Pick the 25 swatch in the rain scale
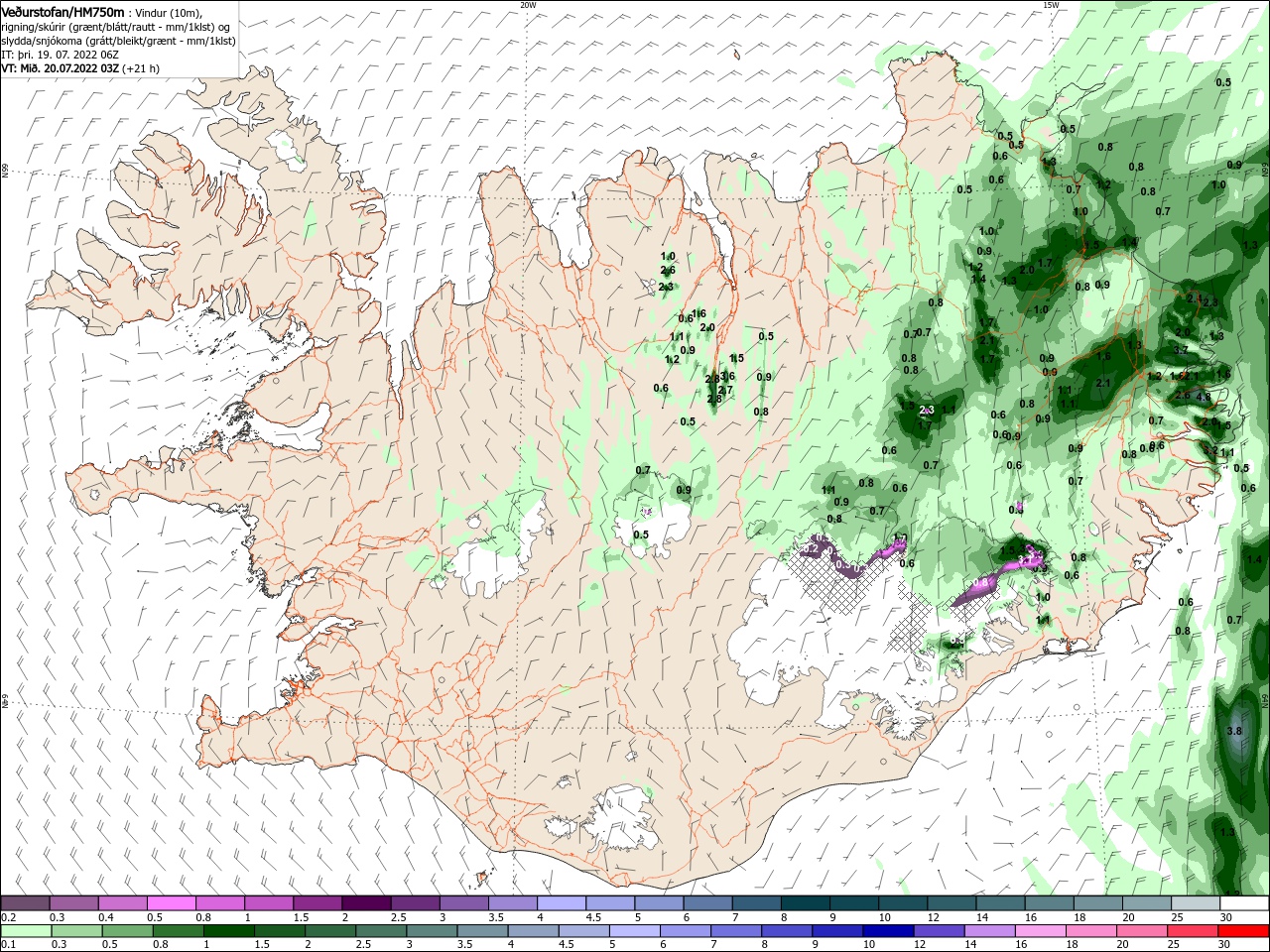1270x952 pixels. [x=1192, y=931]
